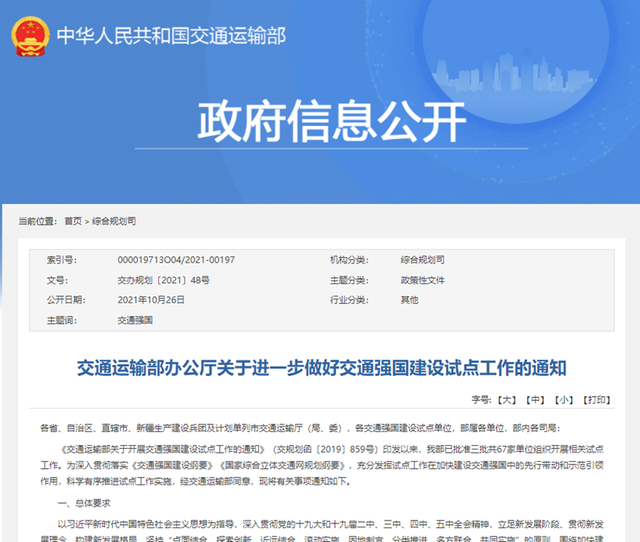Click the 当前位置 breadcrumb label

coord(38,221)
